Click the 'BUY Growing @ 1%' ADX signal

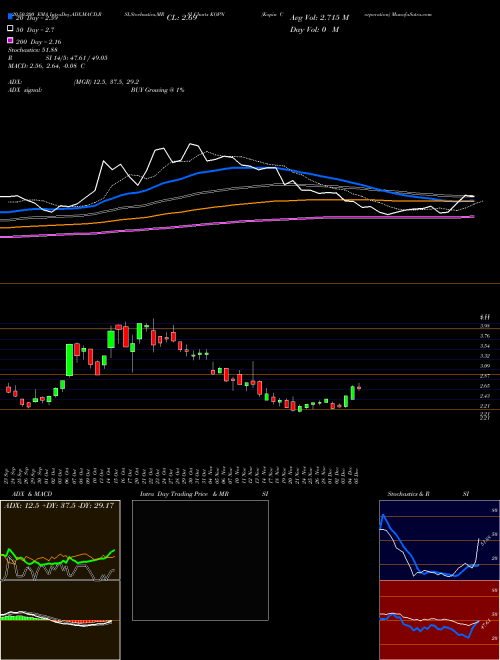coord(157,90)
